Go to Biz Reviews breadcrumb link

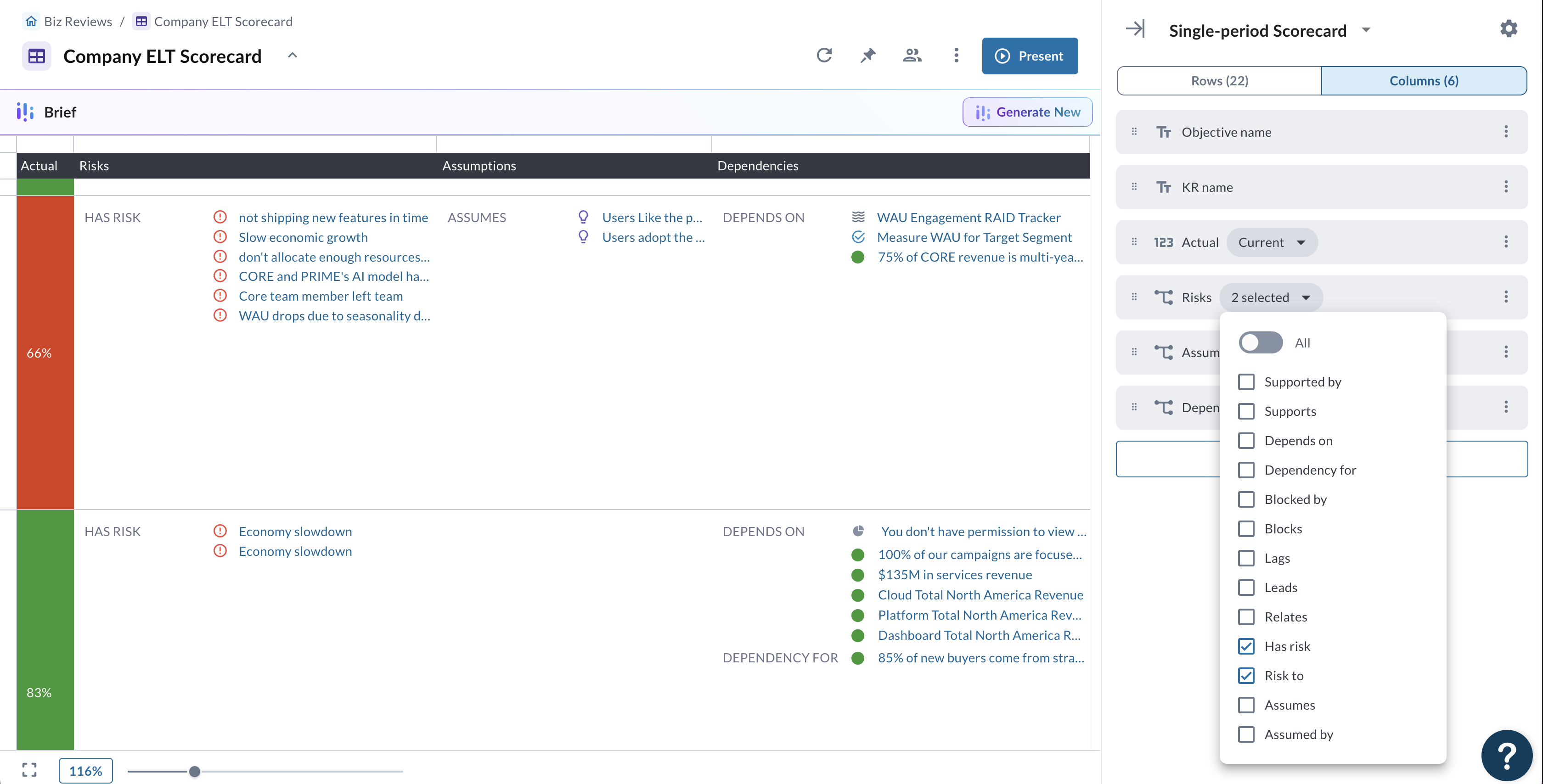[77, 22]
